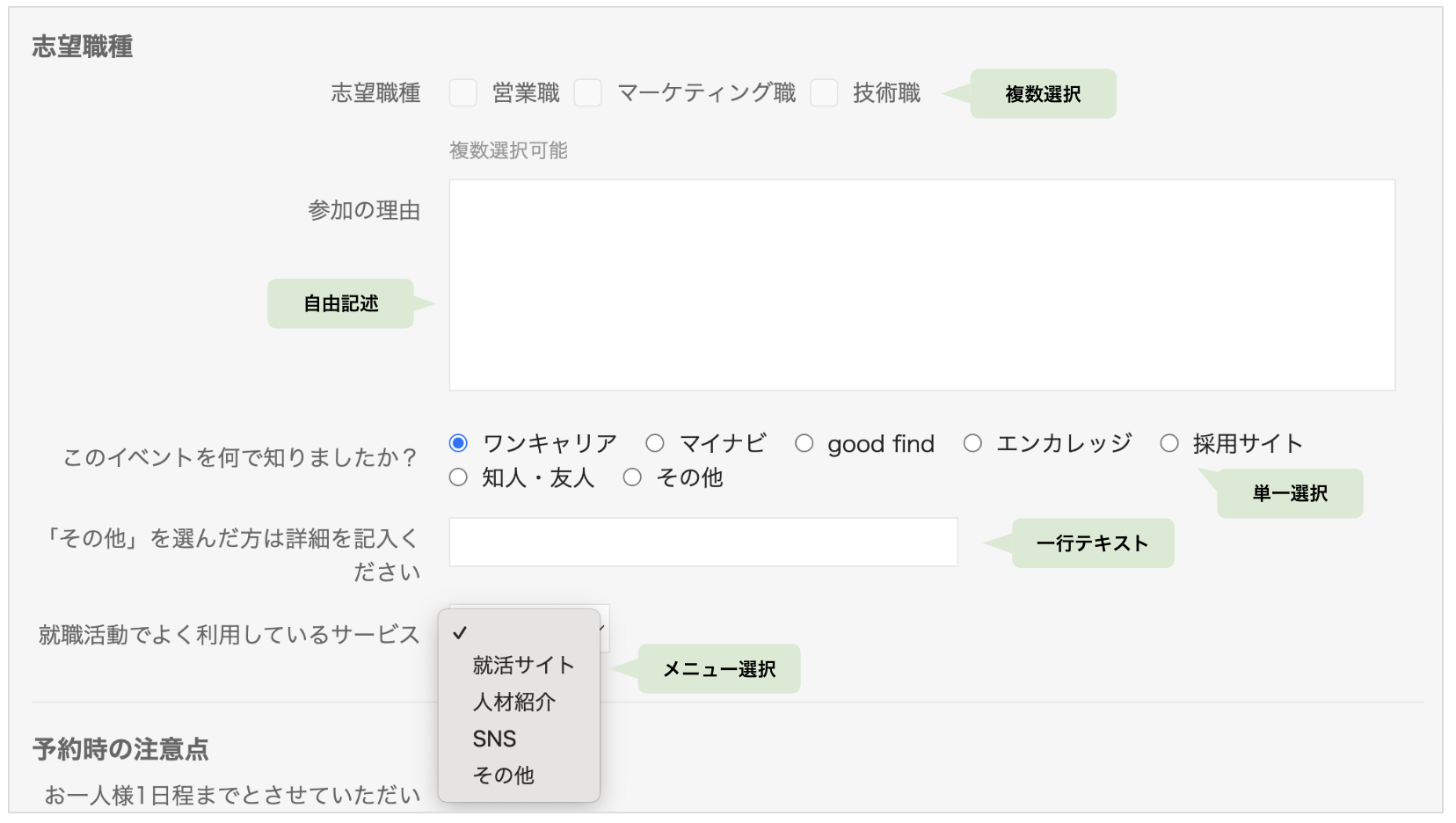Click the dropdown arrow of service select

[x=603, y=627]
